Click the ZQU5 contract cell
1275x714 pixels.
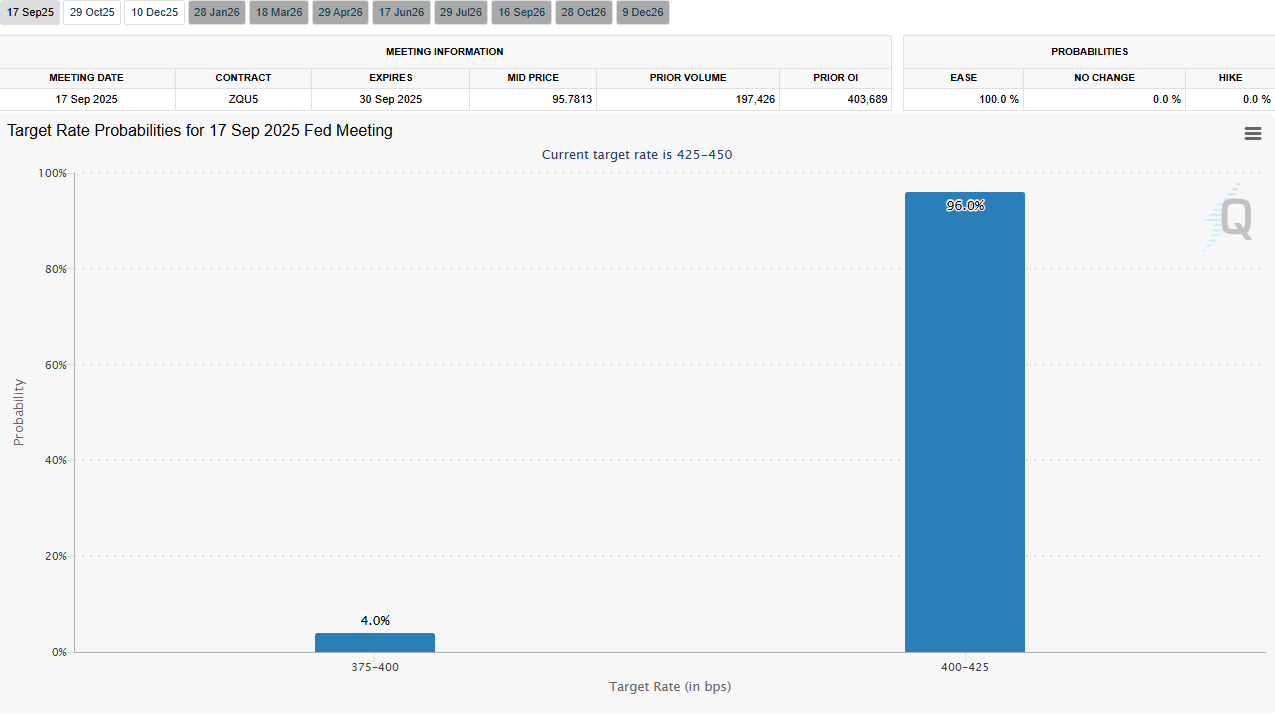click(243, 99)
